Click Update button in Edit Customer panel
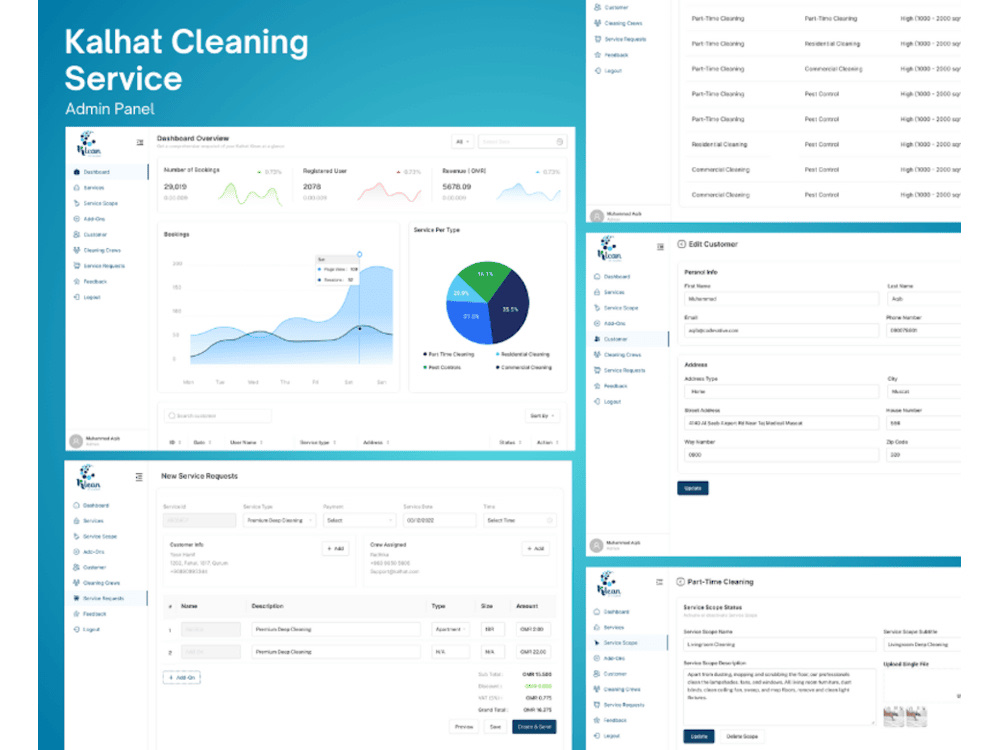Image resolution: width=1000 pixels, height=750 pixels. (693, 489)
